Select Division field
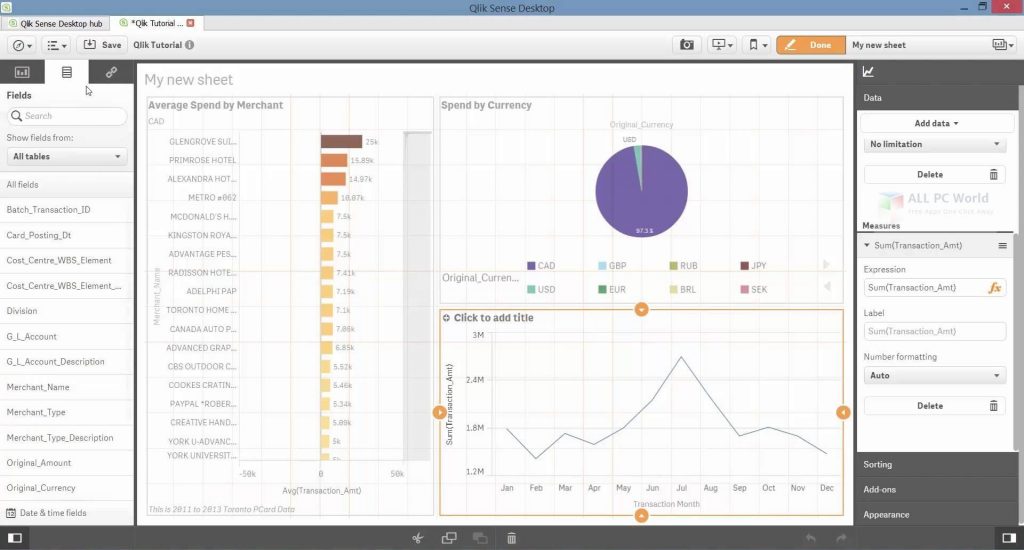 pos(67,311)
